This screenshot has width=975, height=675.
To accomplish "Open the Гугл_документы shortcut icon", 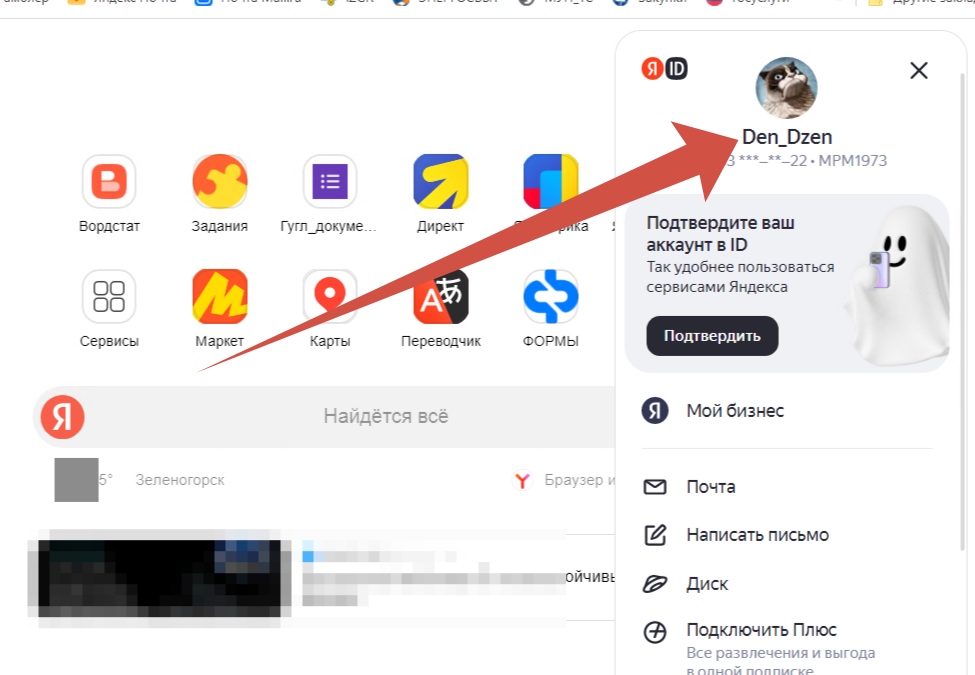I will click(x=330, y=181).
